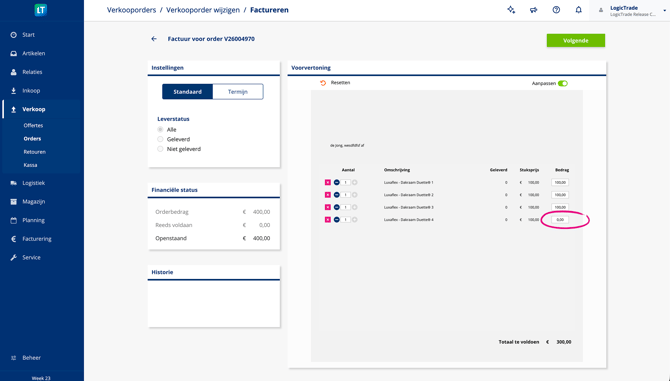The height and width of the screenshot is (381, 670).
Task: Click the Resetten link text
Action: pyautogui.click(x=341, y=83)
